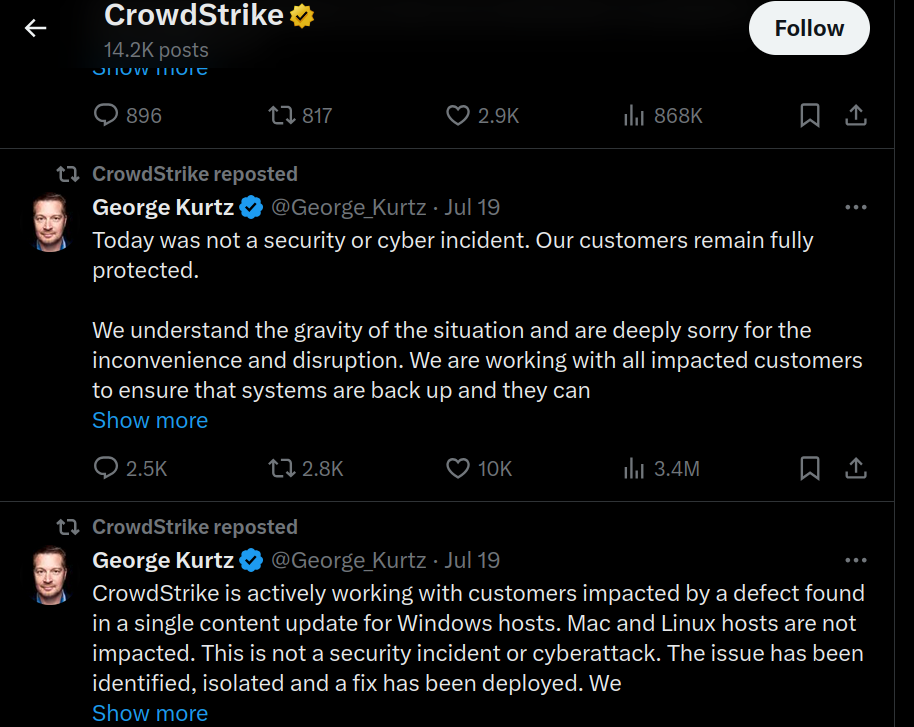Share the post with 3.4M views
The width and height of the screenshot is (914, 727).
856,468
